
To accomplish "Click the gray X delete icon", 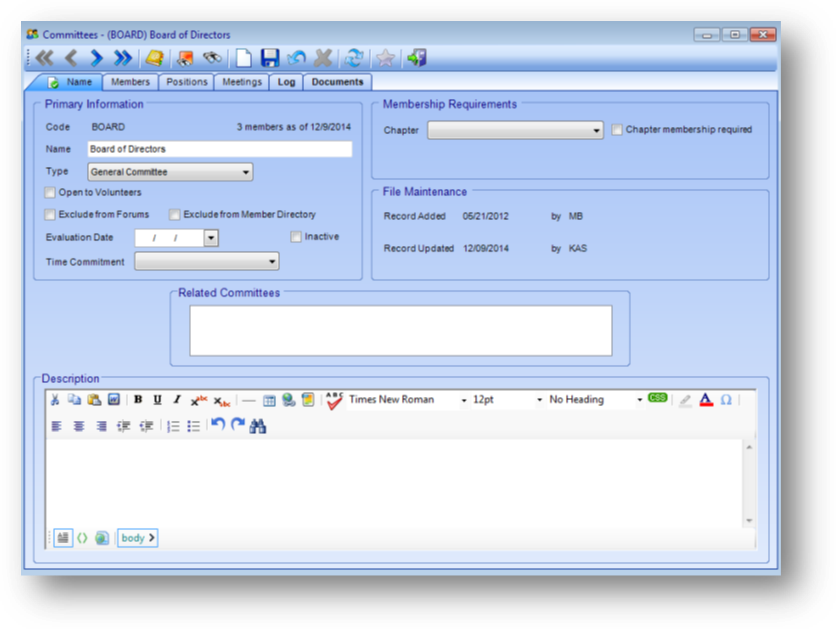I will [323, 58].
